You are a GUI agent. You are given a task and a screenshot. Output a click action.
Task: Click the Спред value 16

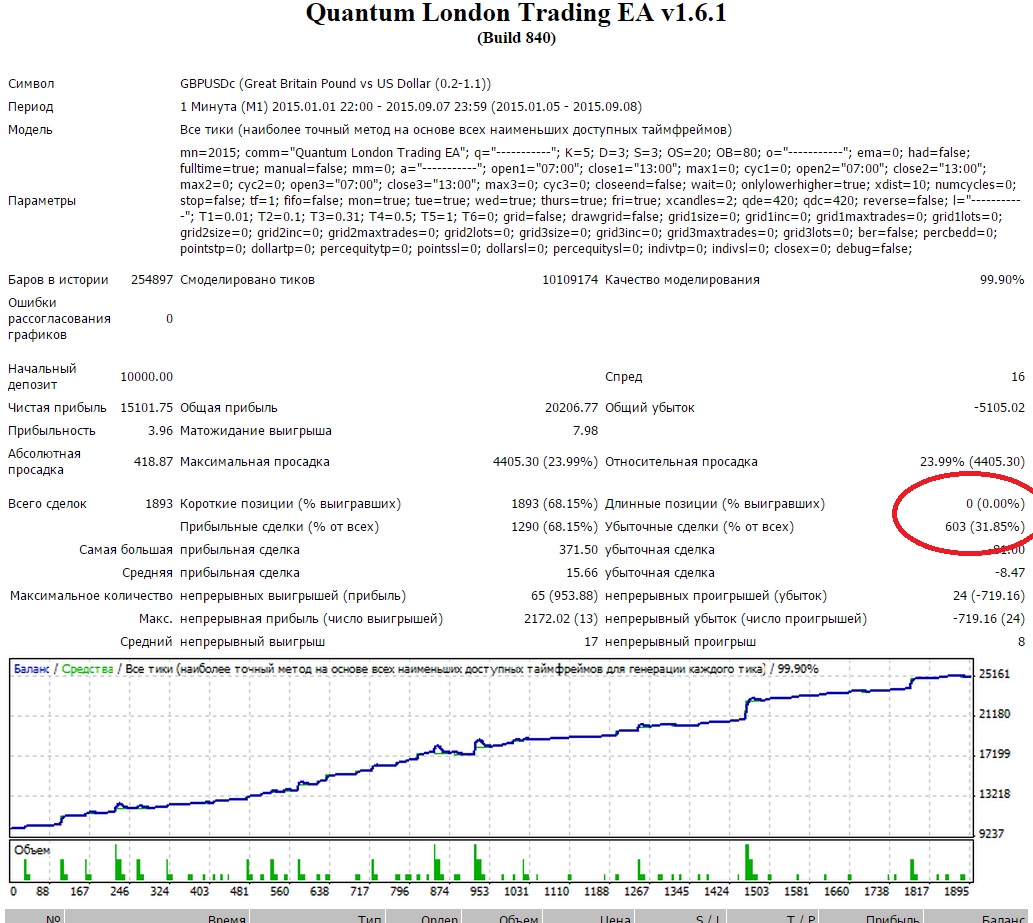point(1018,377)
